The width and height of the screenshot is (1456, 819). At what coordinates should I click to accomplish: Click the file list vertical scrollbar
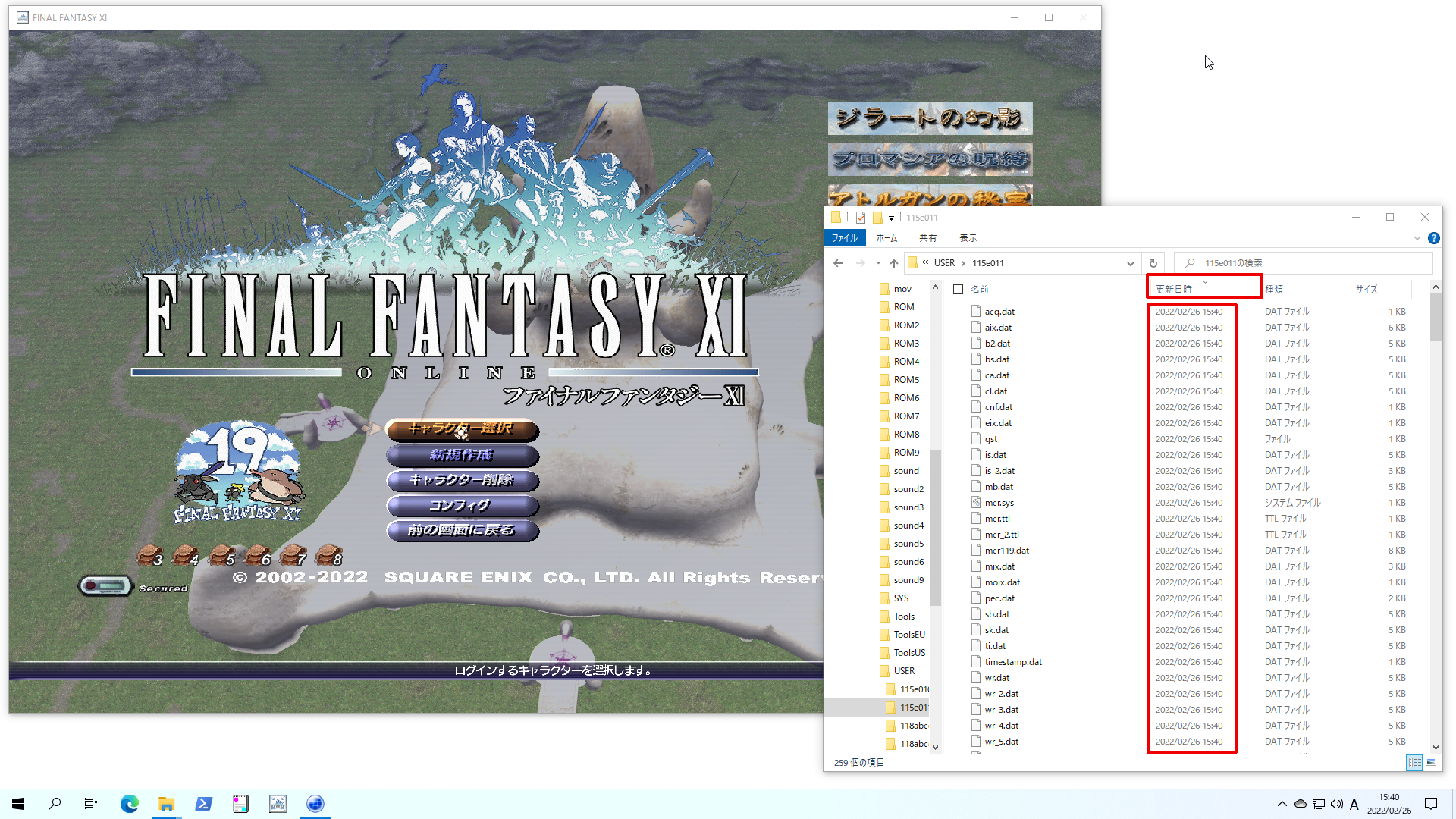click(1436, 317)
